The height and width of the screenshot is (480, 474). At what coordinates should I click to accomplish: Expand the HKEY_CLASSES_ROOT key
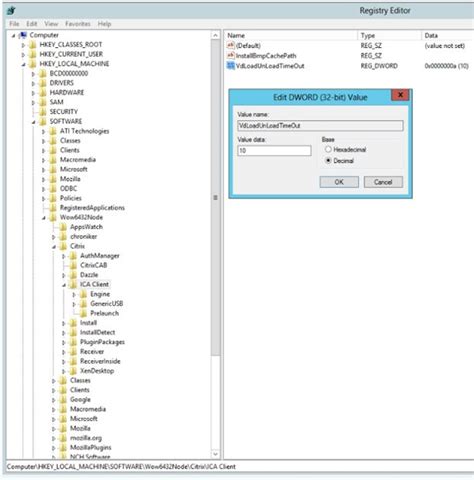23,45
